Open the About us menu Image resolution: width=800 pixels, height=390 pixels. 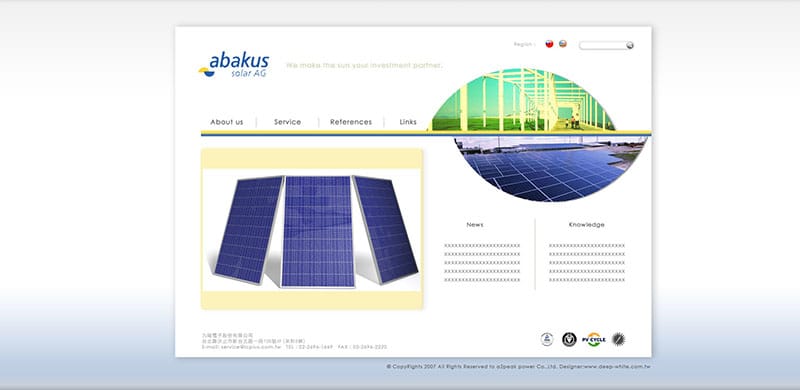(x=227, y=123)
